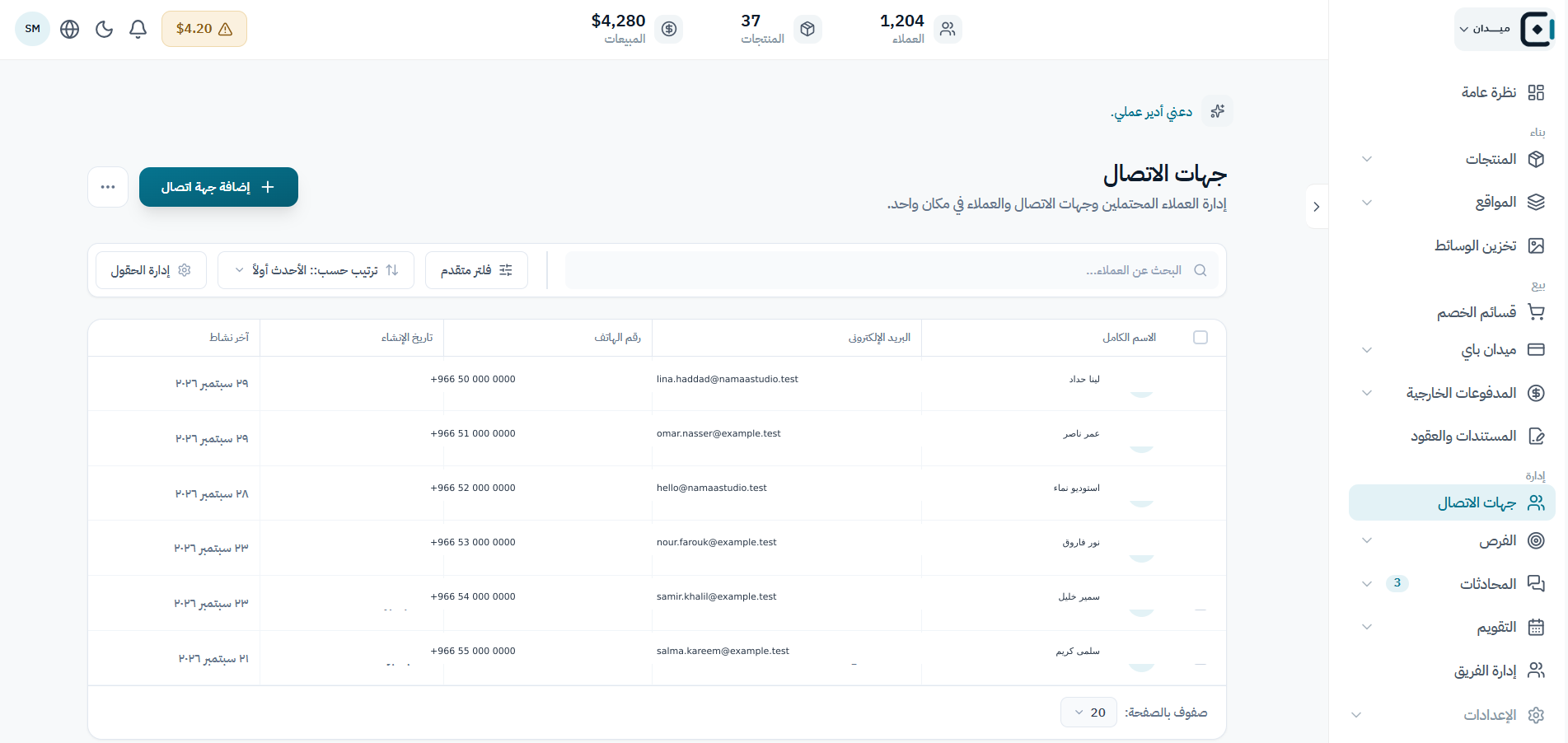1568x743 pixels.
Task: Click the جهات الاتصال contacts icon in sidebar
Action: 1536,502
